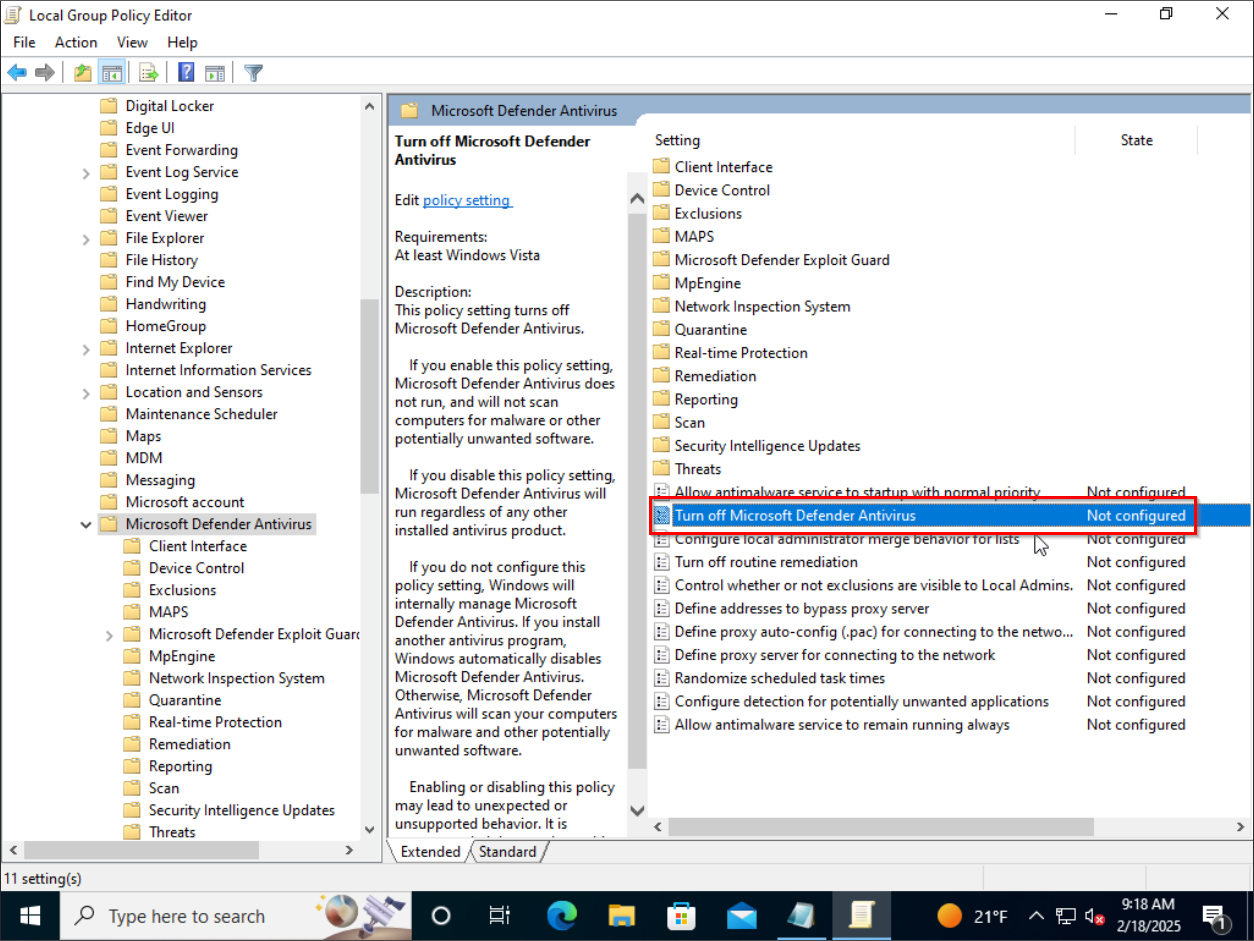Select 'Define proxy server for connecting to the network'
Viewport: 1254px width, 941px height.
(x=835, y=655)
